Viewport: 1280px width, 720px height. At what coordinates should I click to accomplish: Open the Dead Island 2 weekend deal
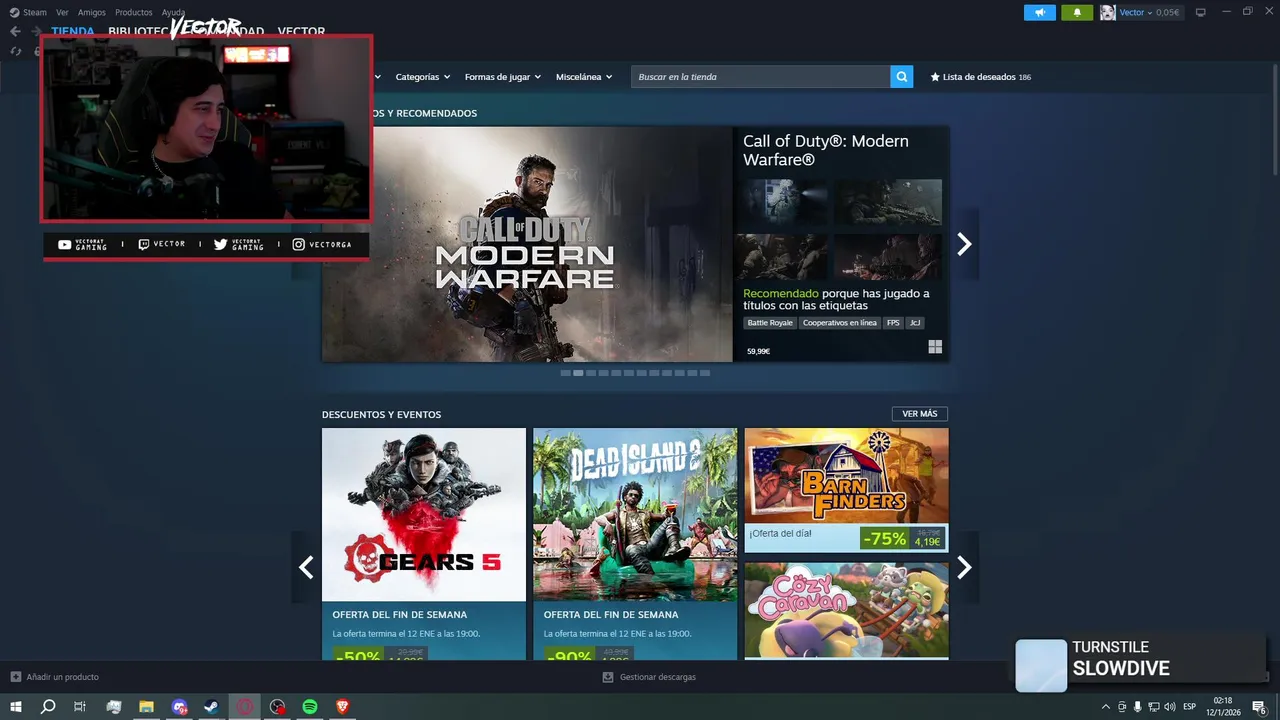pyautogui.click(x=635, y=544)
